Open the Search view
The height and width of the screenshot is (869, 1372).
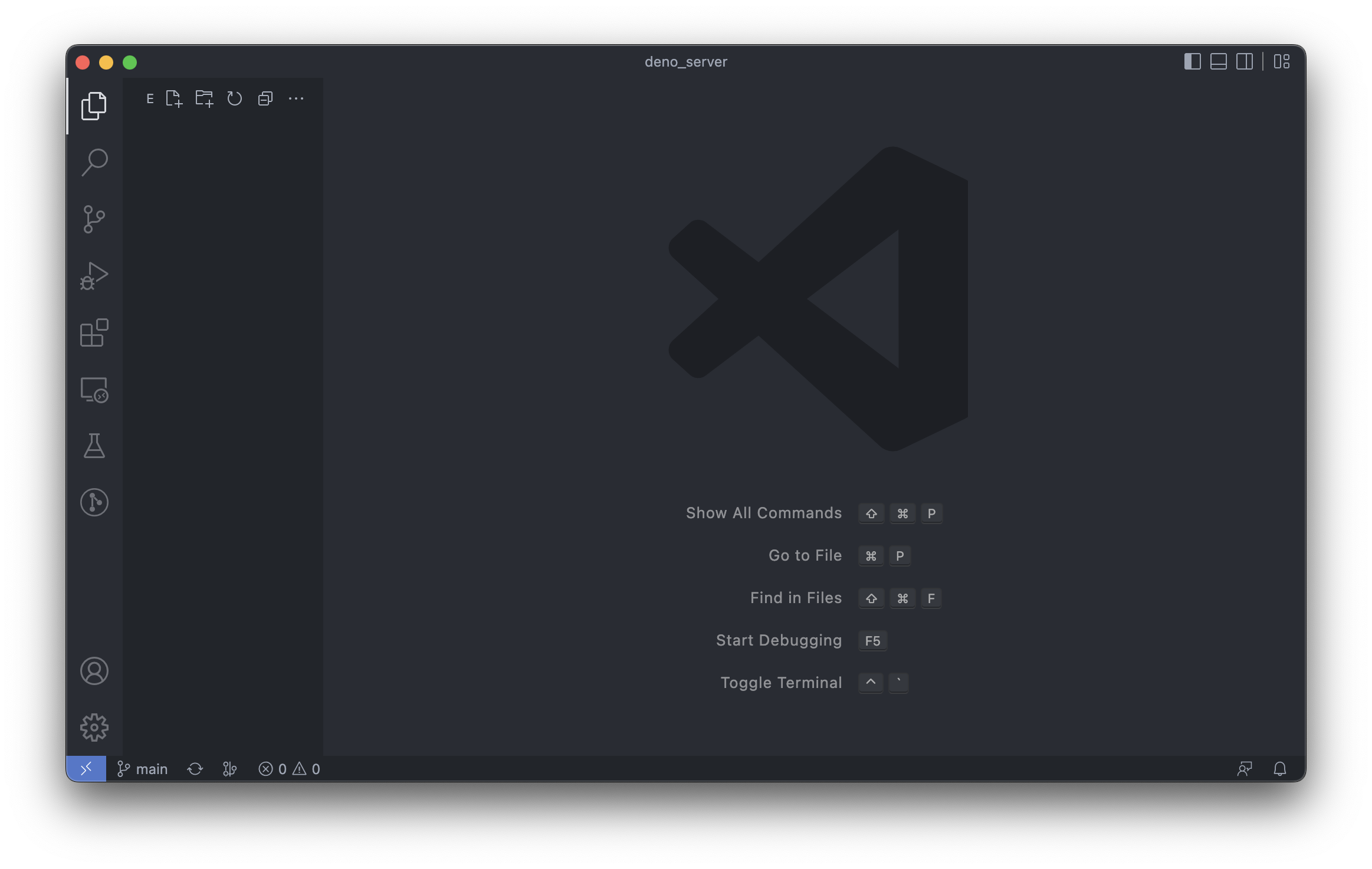point(94,162)
